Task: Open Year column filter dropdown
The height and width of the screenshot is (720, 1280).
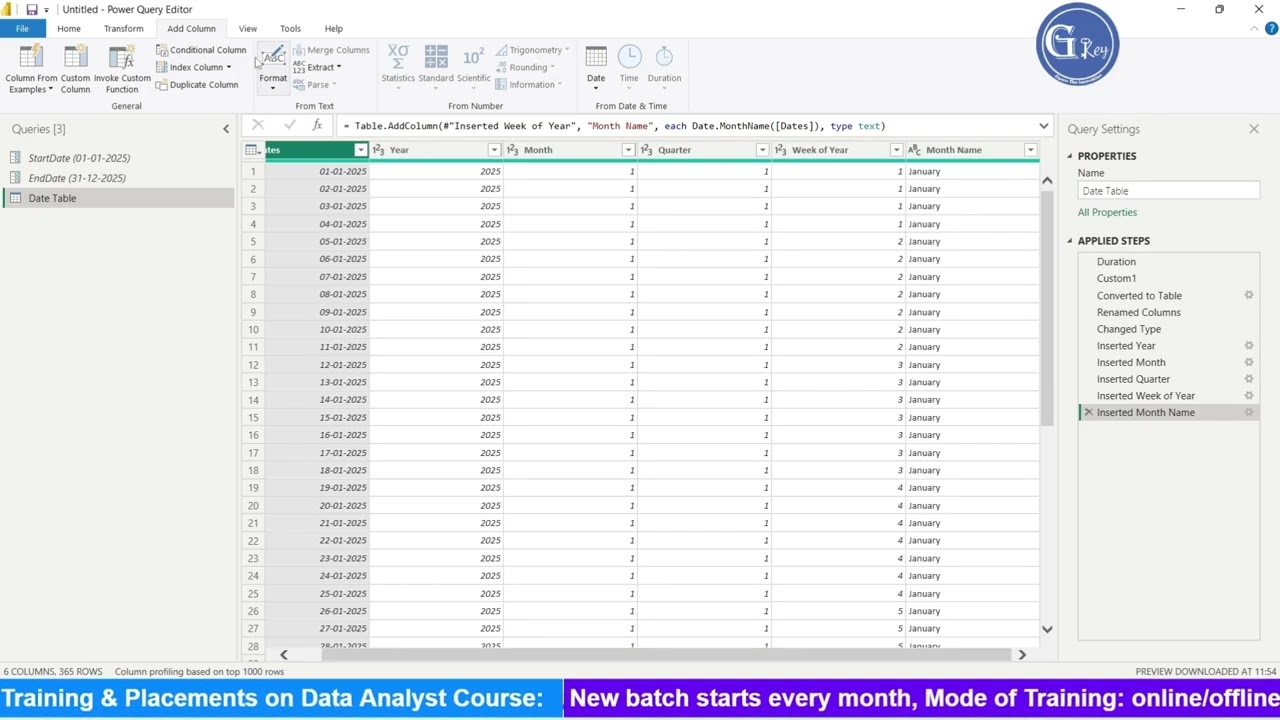Action: [x=494, y=150]
